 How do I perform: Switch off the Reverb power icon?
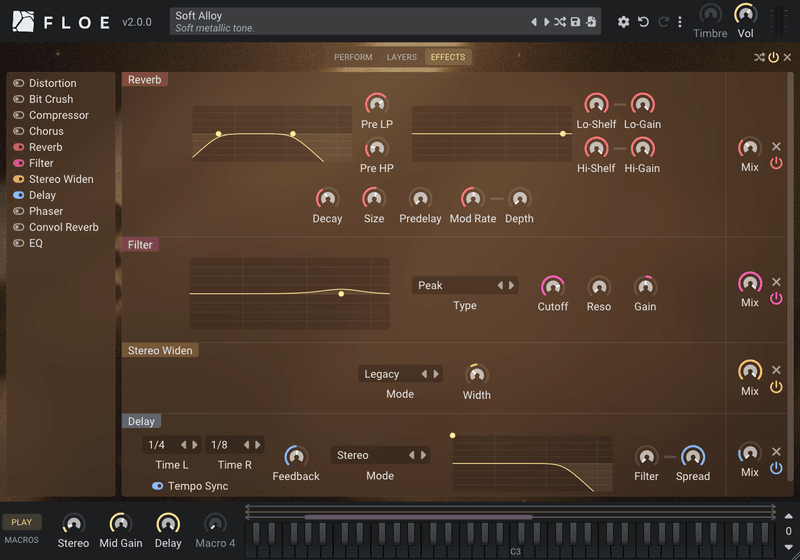pos(776,163)
